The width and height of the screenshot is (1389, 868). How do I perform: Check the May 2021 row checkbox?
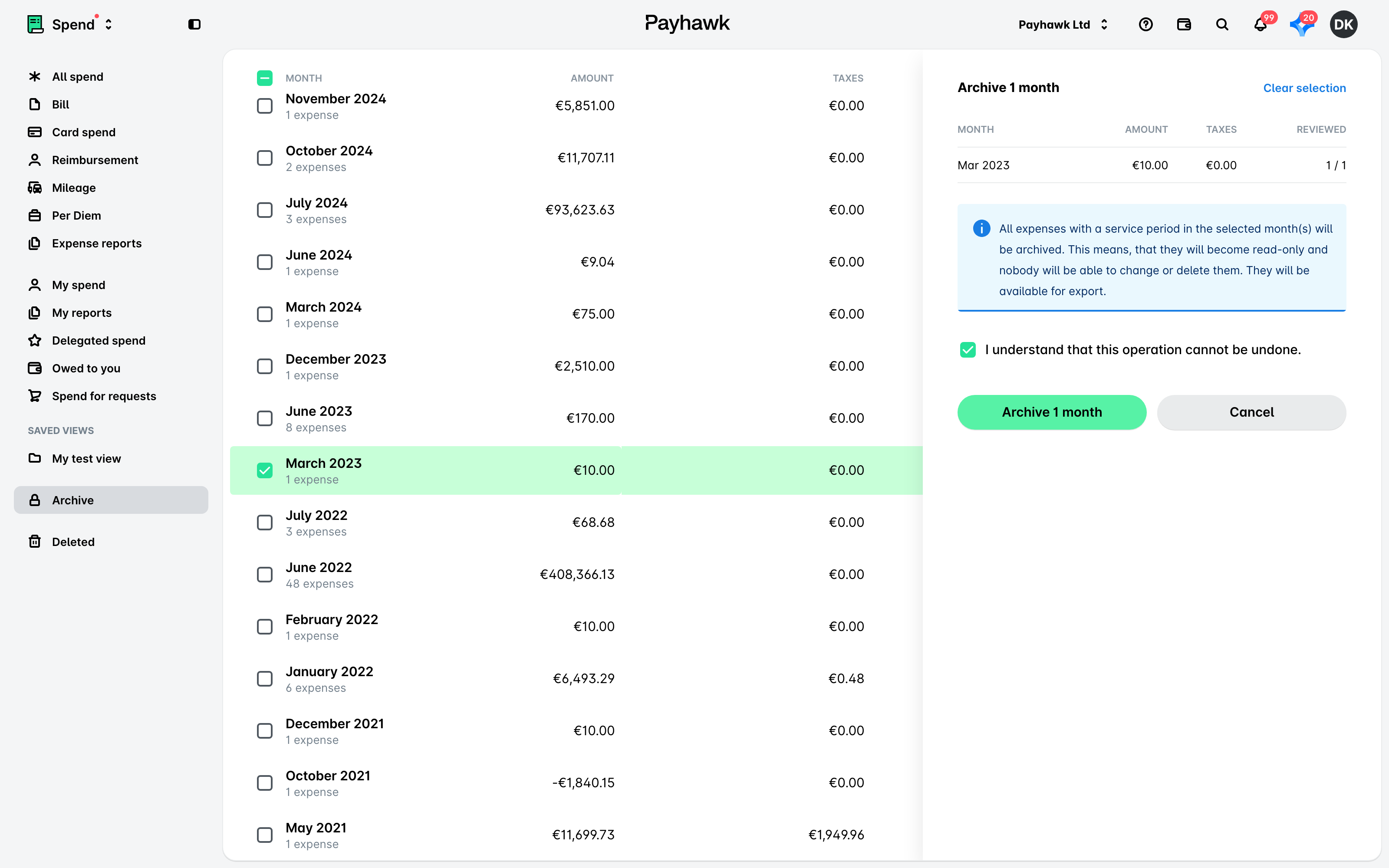point(265,835)
